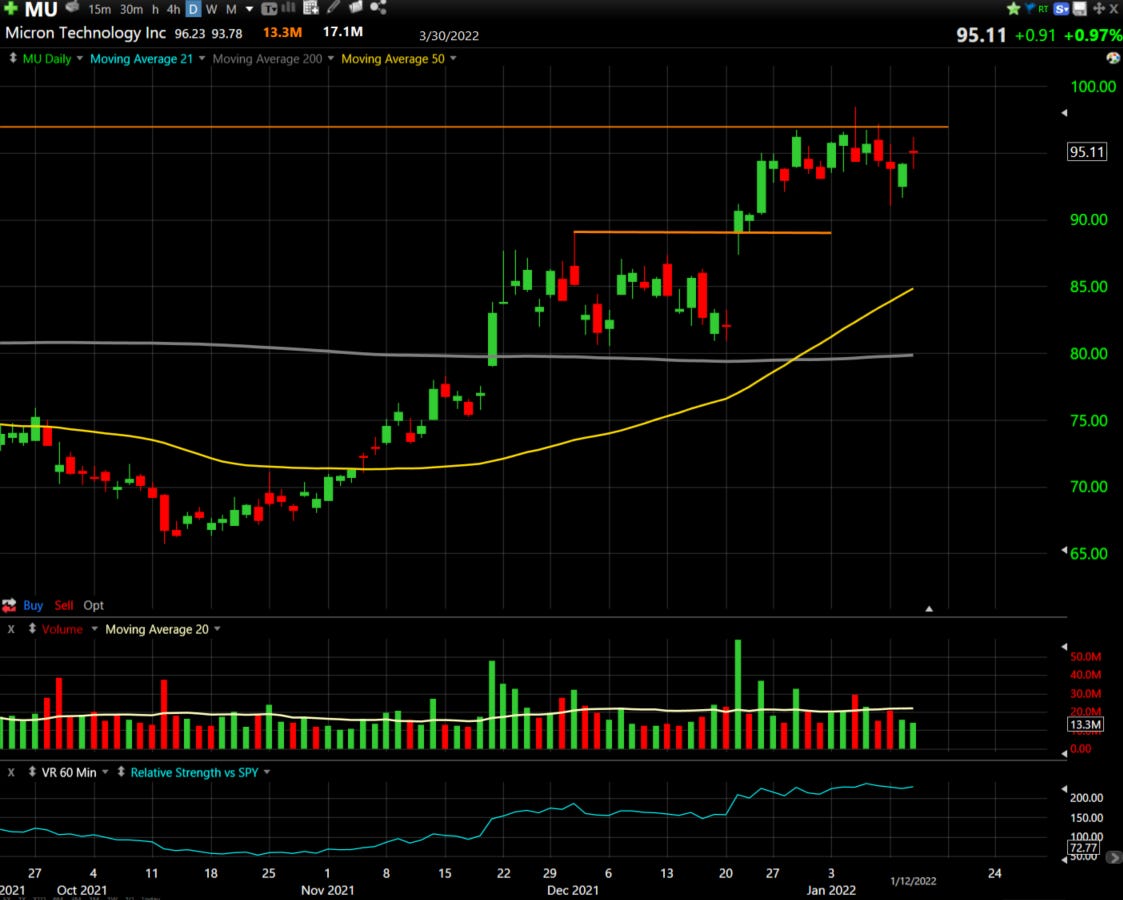1123x900 pixels.
Task: Click the scale arrow under the 100.00 price label
Action: [x=1064, y=112]
